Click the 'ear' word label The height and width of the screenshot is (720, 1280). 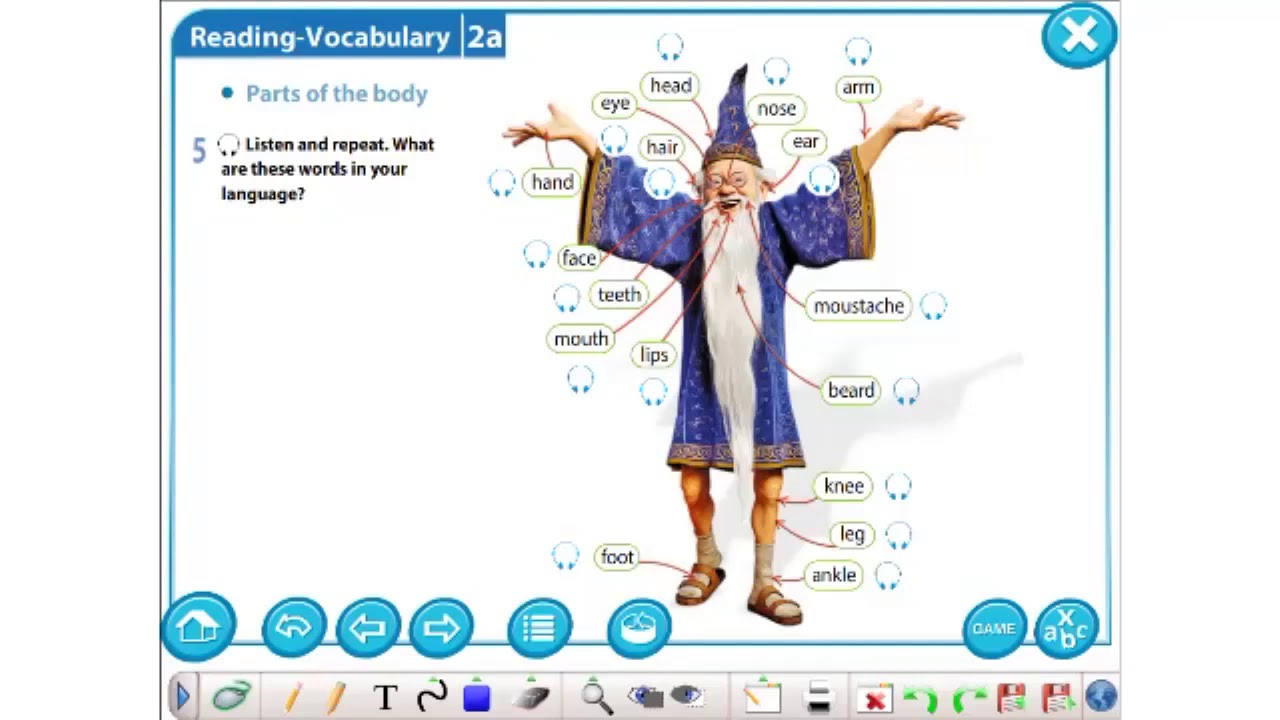[x=805, y=142]
